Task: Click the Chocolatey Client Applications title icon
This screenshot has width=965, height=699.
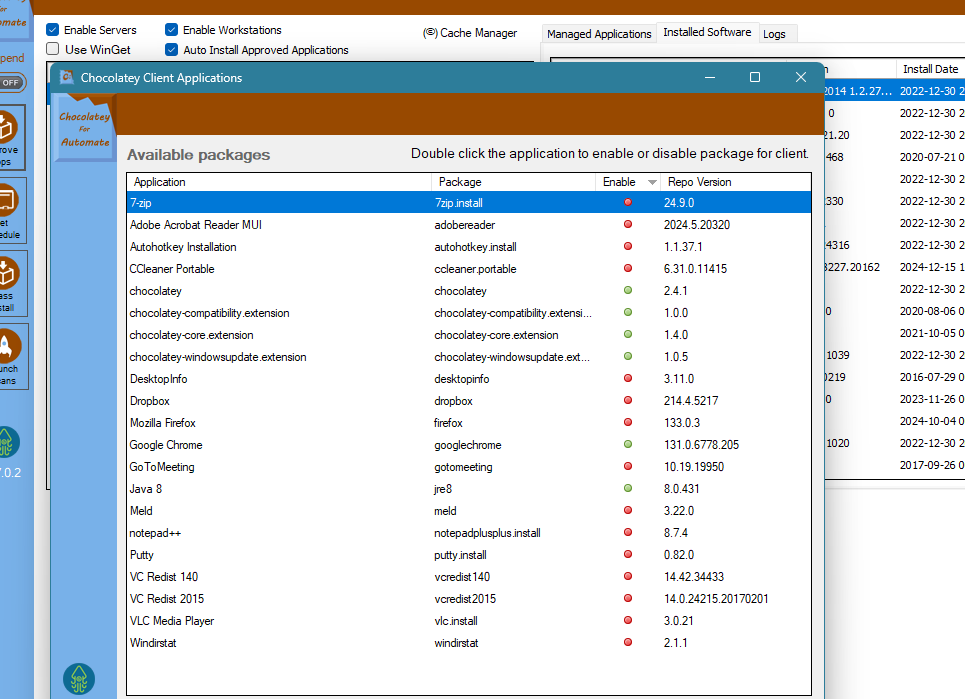Action: (x=67, y=77)
